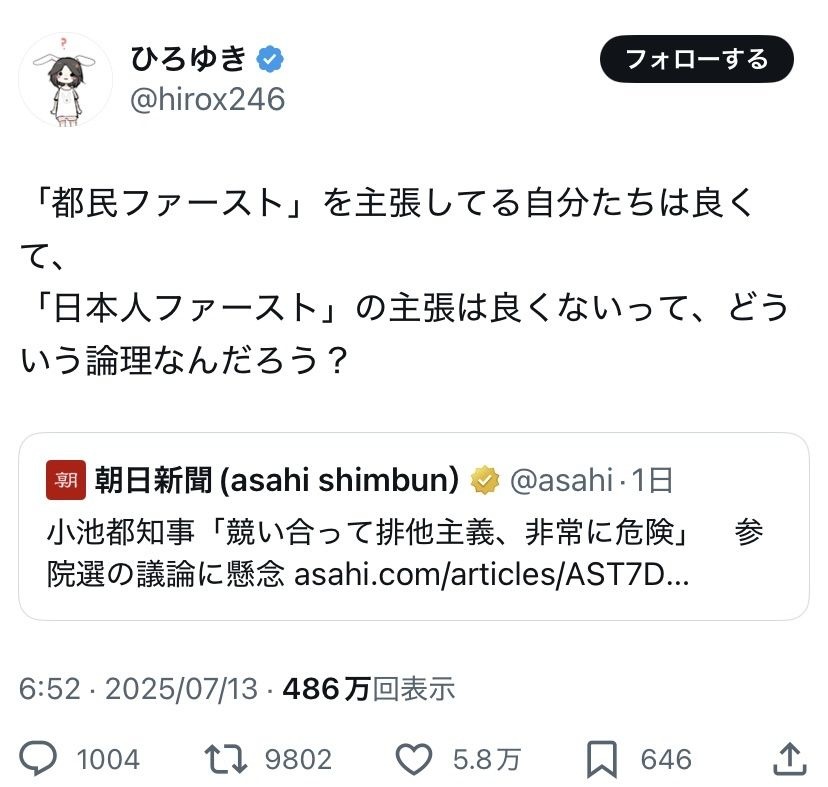Open ひろゆき's profile picture

(66, 80)
